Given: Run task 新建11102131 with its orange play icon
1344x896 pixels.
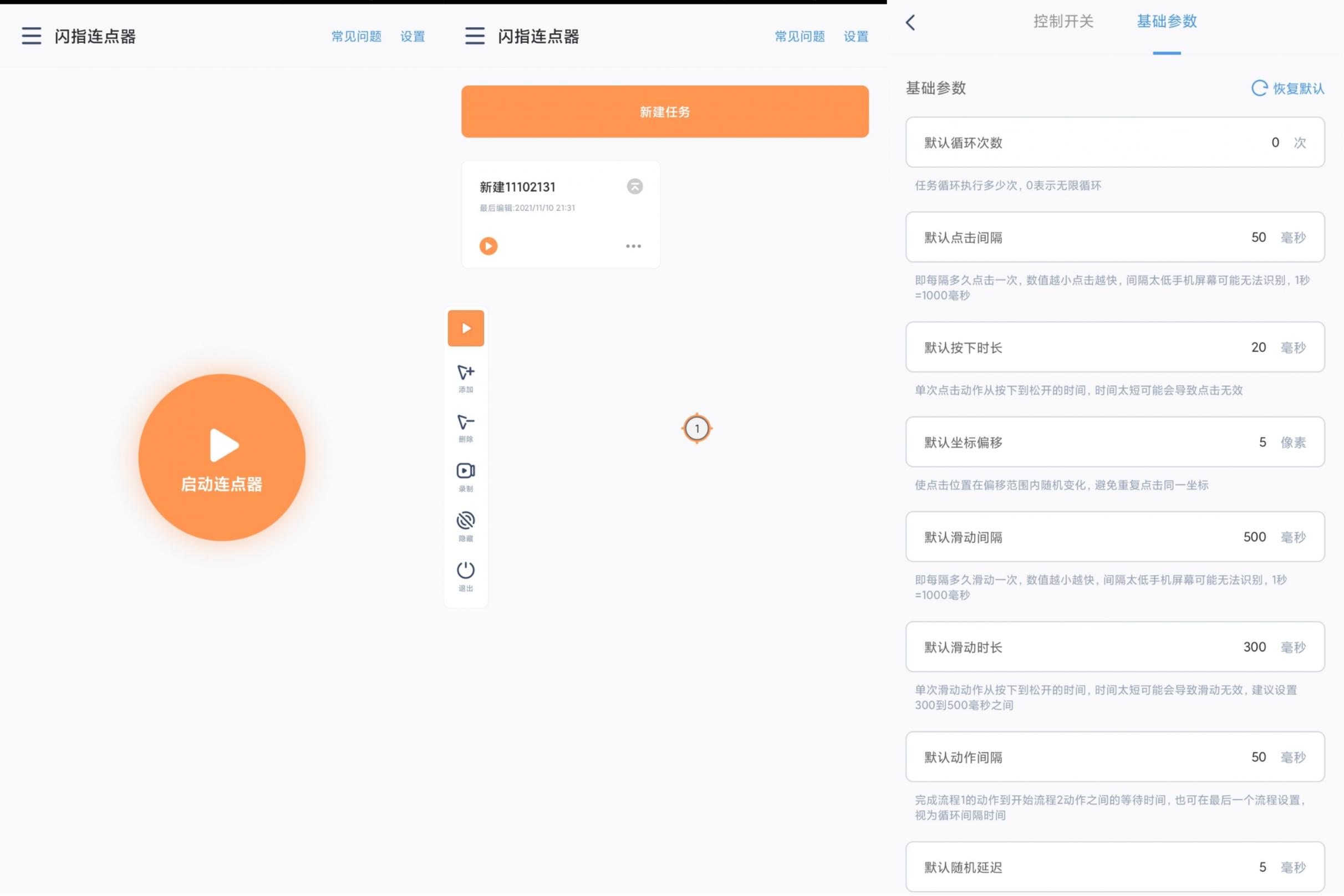Looking at the screenshot, I should pyautogui.click(x=488, y=246).
